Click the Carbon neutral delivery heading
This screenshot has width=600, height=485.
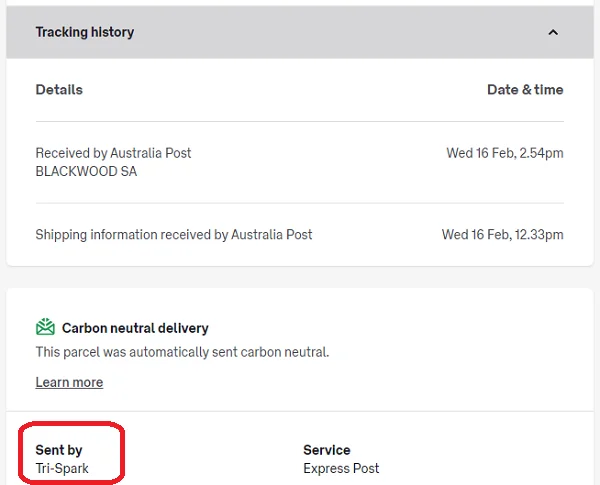pos(135,328)
